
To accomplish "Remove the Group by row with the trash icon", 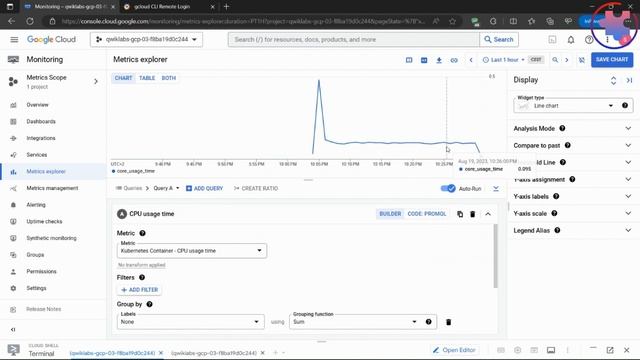I will pyautogui.click(x=449, y=322).
